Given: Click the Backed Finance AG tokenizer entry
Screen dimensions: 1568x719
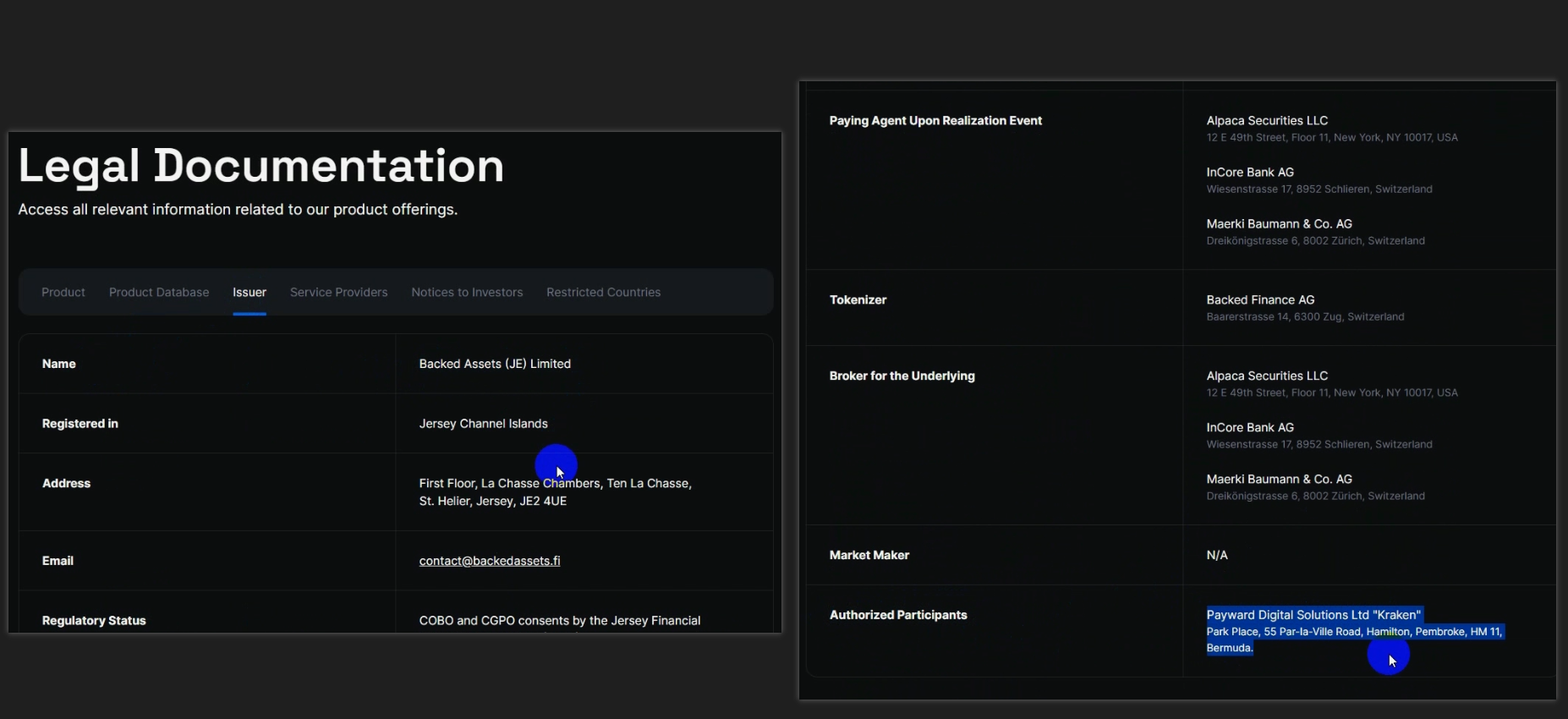Looking at the screenshot, I should pyautogui.click(x=1260, y=300).
